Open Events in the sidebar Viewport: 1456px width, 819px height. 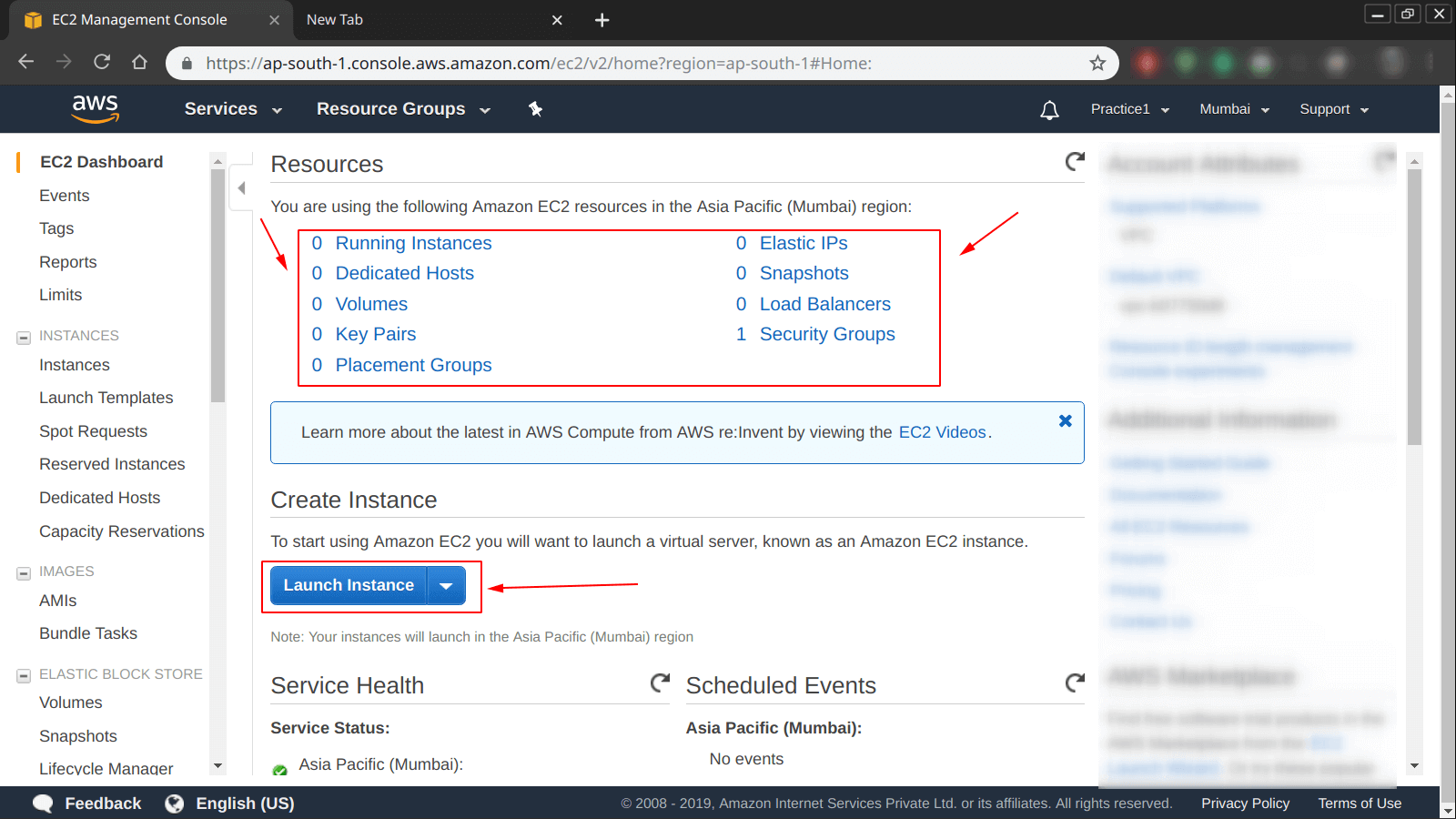click(x=65, y=196)
